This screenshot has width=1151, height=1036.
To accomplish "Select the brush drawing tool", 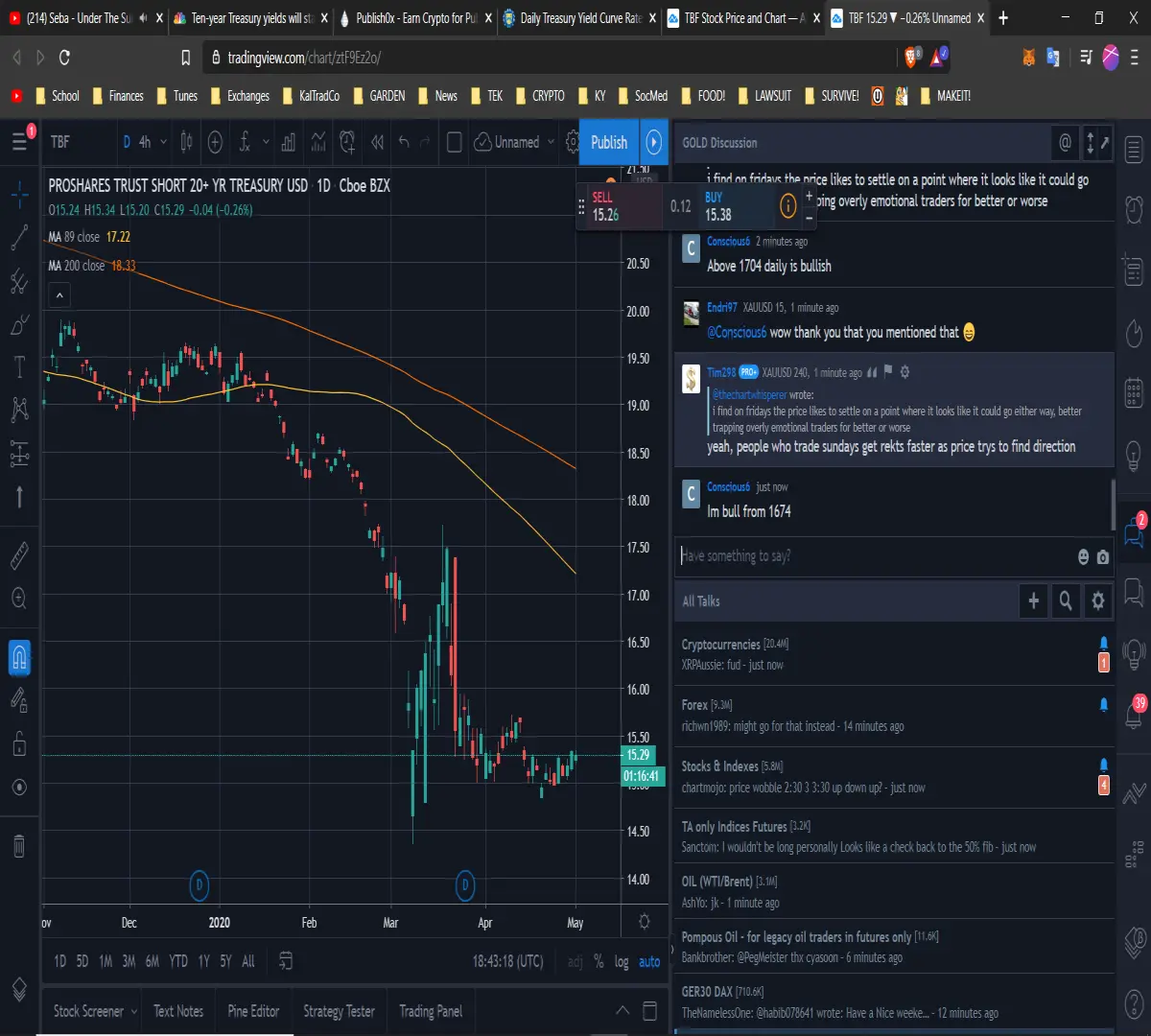I will [19, 325].
